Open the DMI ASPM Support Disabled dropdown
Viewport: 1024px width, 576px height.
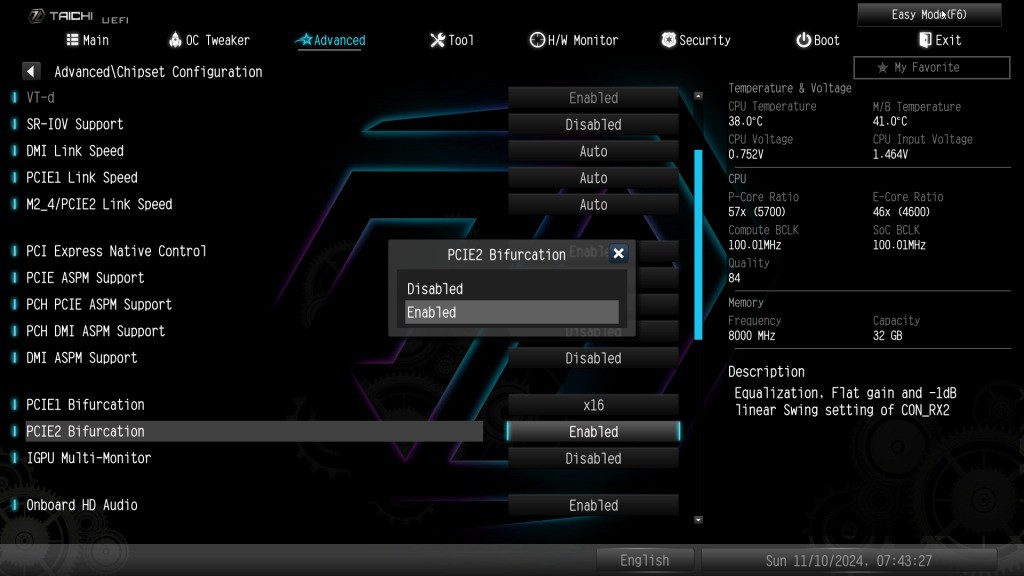pos(593,359)
